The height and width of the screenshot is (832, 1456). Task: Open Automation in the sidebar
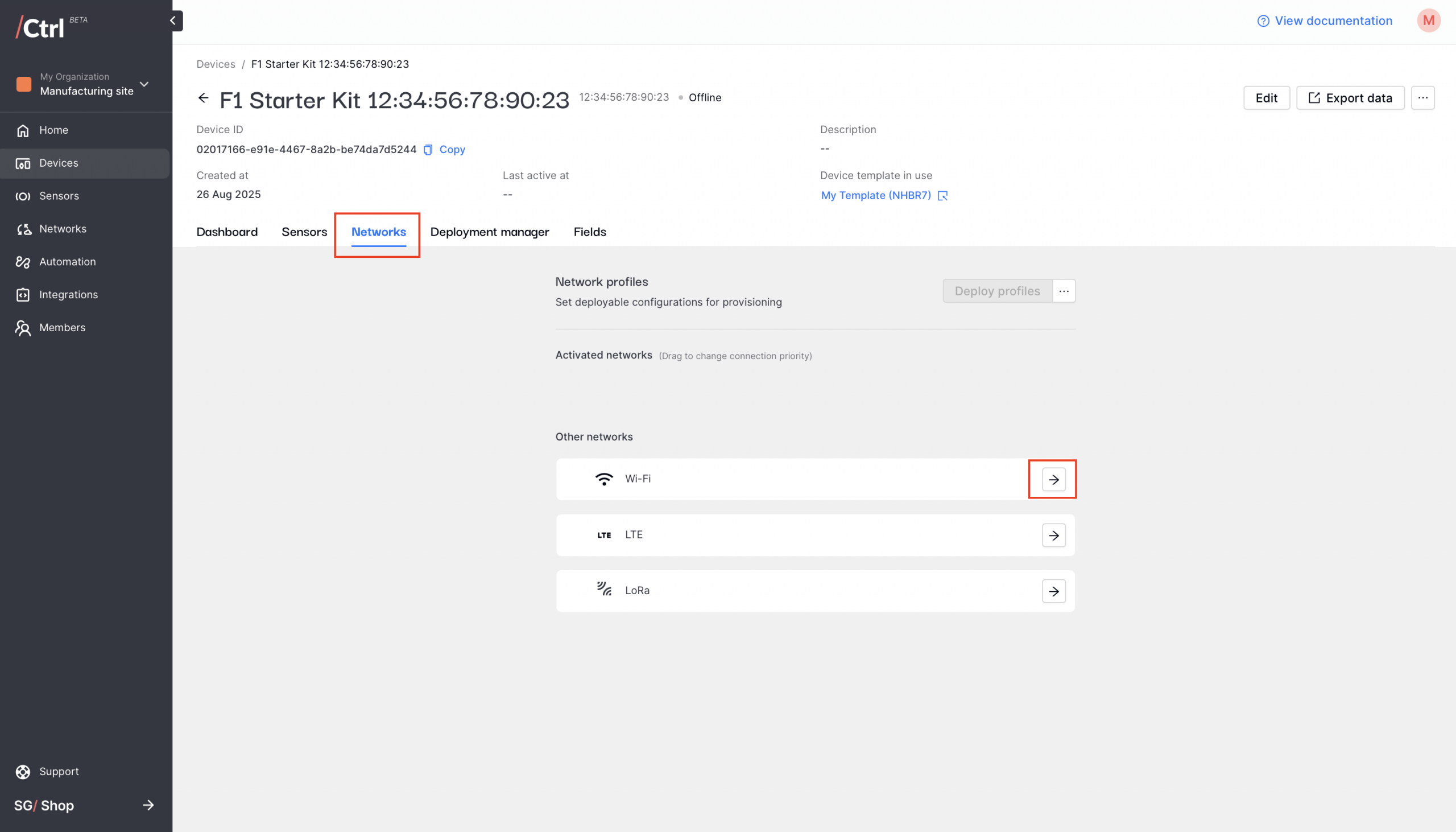(x=67, y=262)
